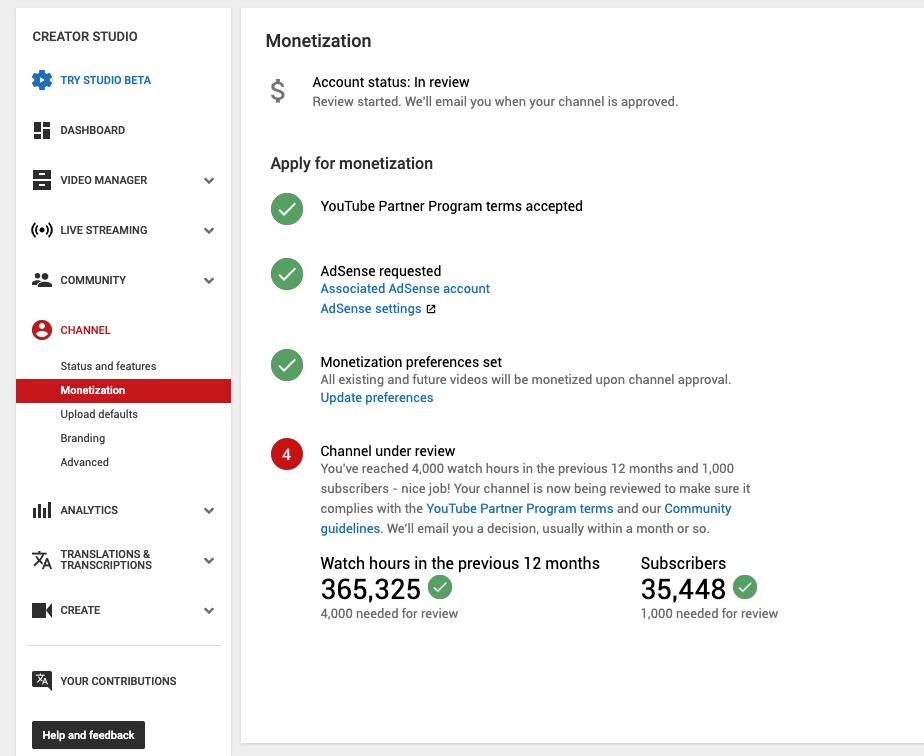Image resolution: width=924 pixels, height=756 pixels.
Task: Click the Community menu label
Action: 93,280
